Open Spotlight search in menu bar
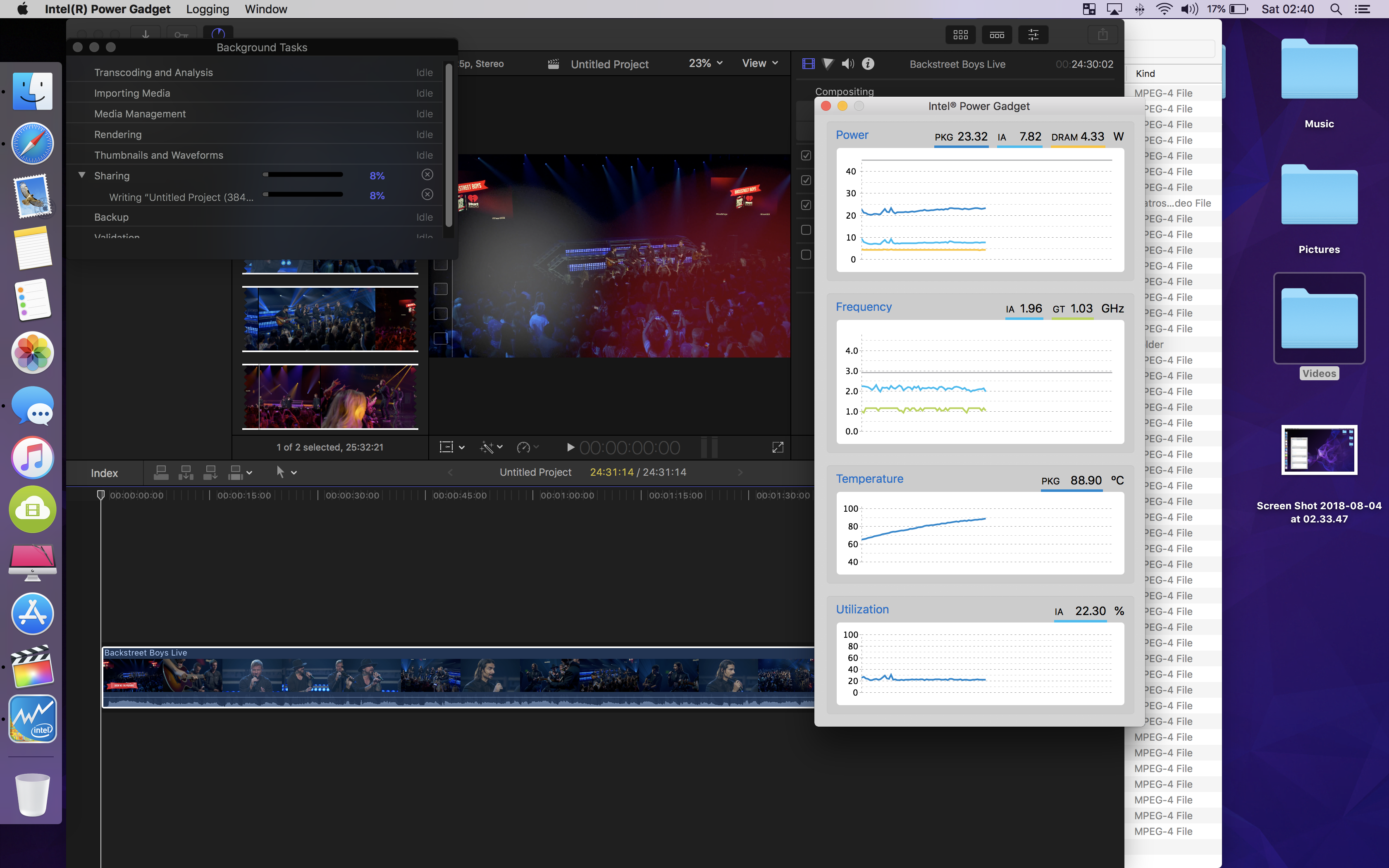 pyautogui.click(x=1336, y=9)
